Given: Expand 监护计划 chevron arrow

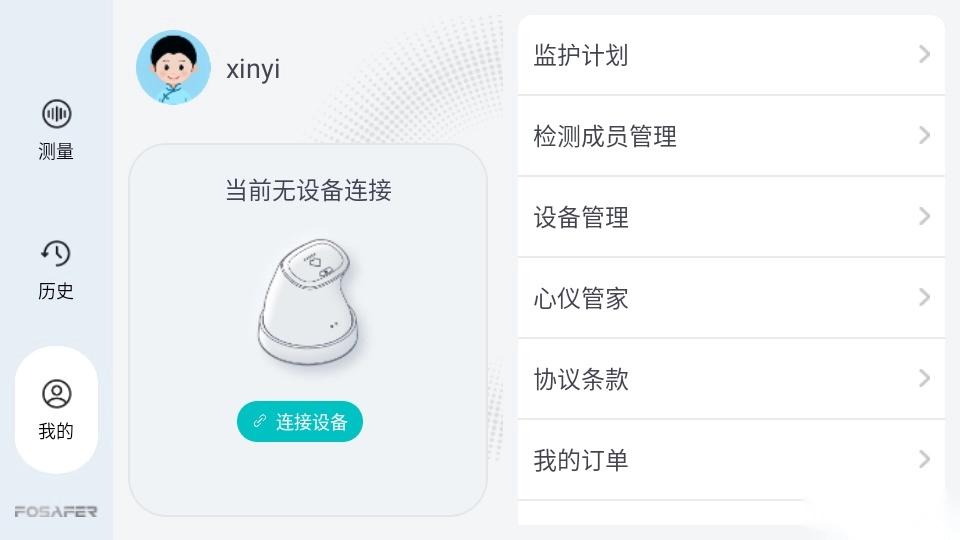Looking at the screenshot, I should point(924,54).
